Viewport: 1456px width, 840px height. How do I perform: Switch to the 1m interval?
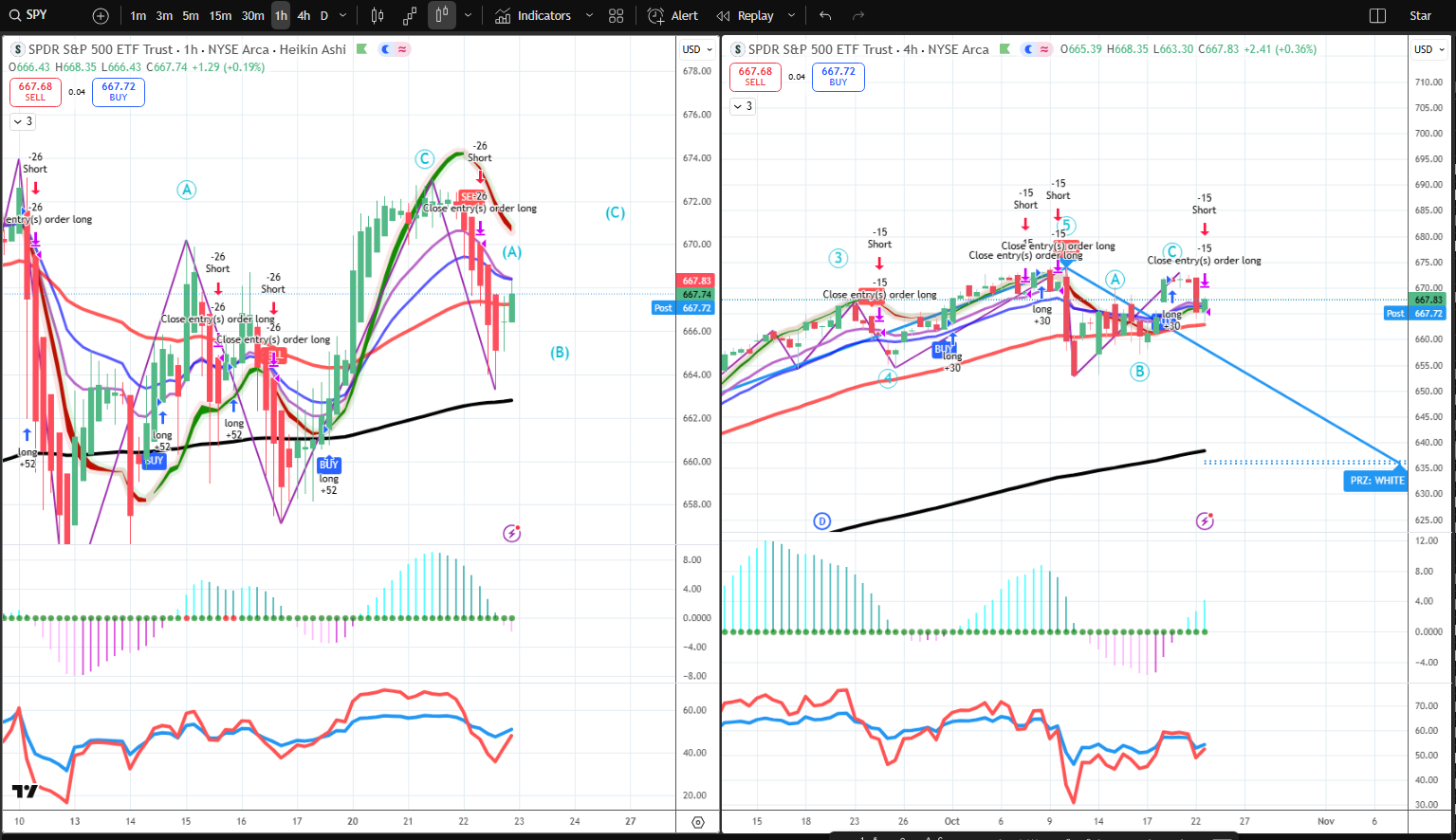[138, 16]
